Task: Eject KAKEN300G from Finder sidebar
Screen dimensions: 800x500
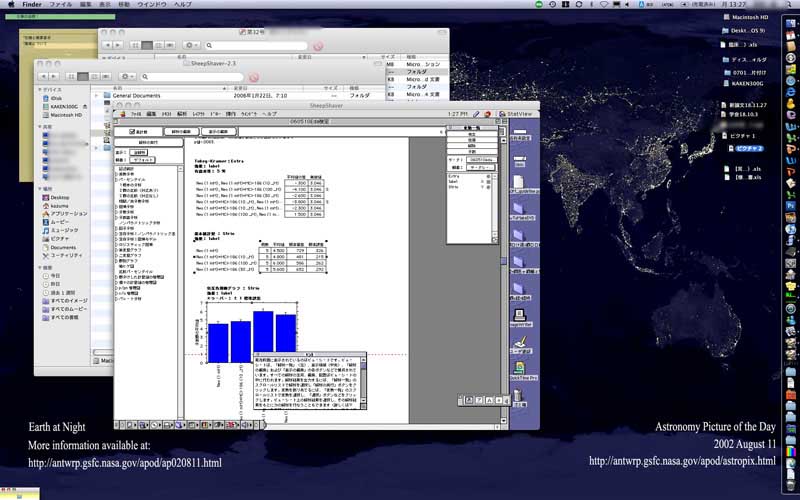Action: coord(85,107)
